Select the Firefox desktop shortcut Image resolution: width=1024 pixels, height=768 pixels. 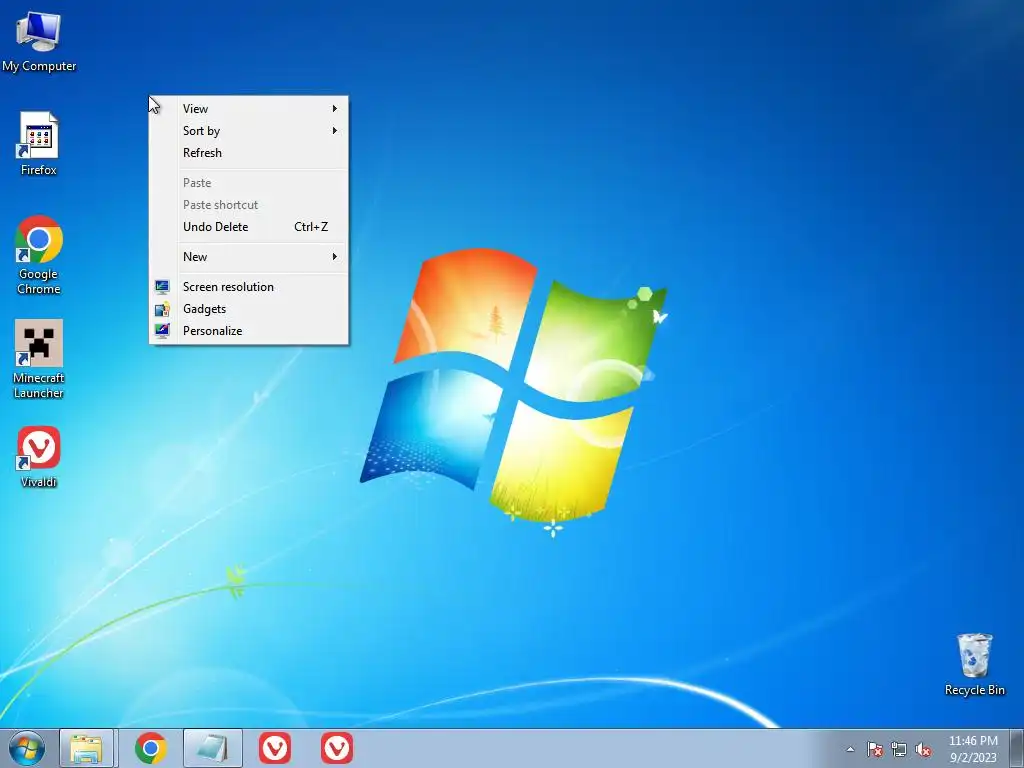tap(39, 144)
